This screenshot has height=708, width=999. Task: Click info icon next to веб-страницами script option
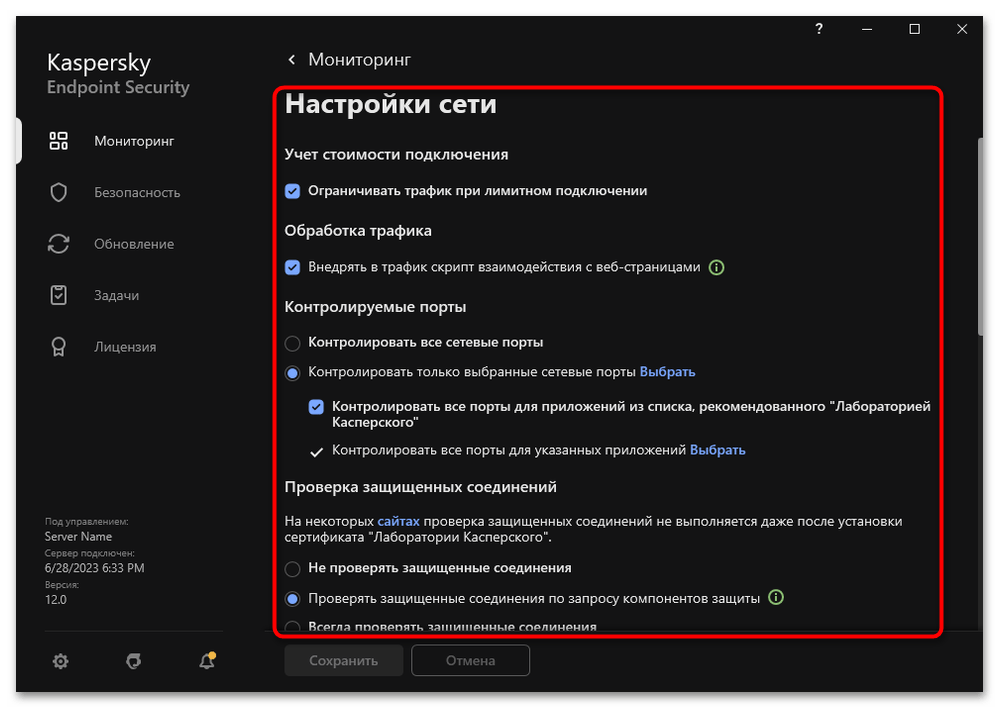tap(717, 268)
